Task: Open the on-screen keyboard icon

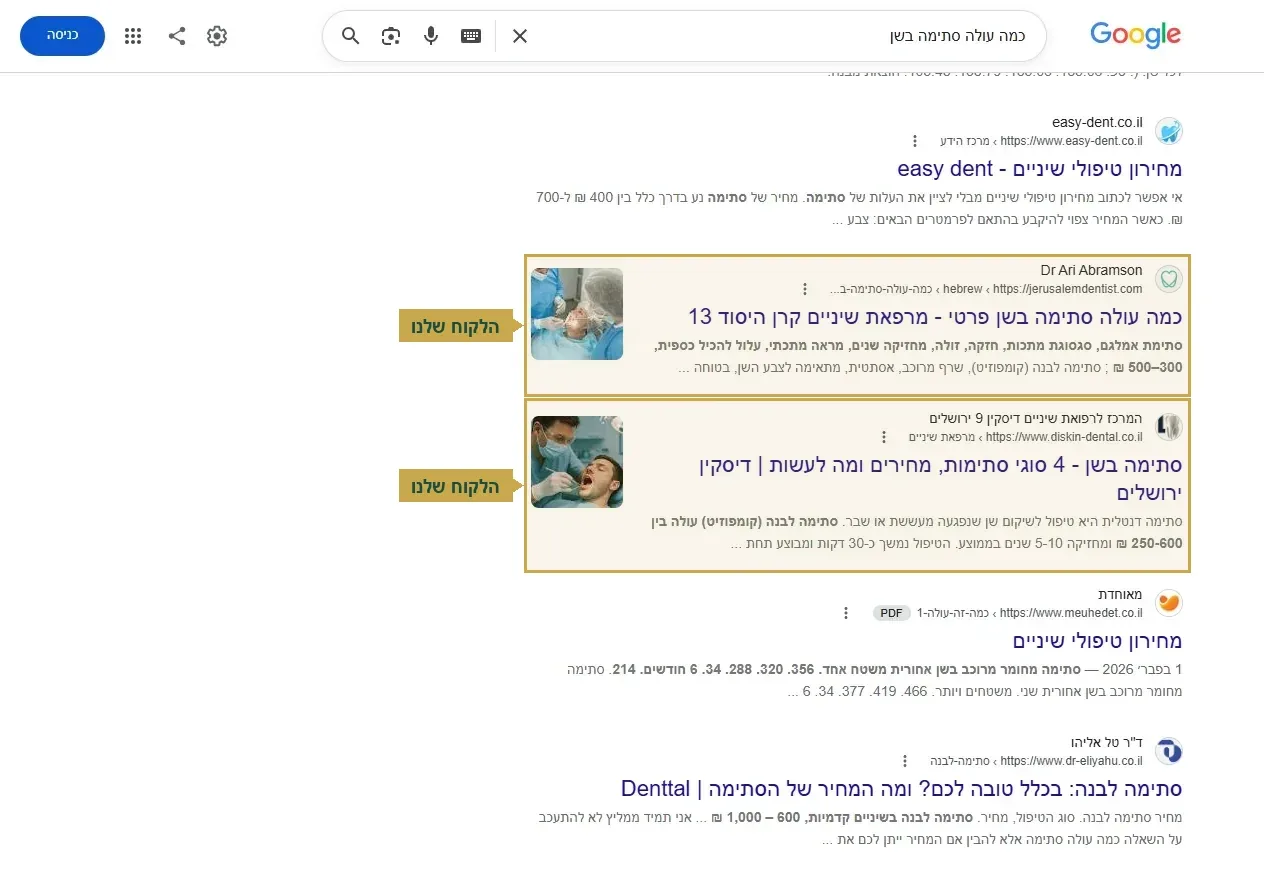Action: tap(471, 36)
